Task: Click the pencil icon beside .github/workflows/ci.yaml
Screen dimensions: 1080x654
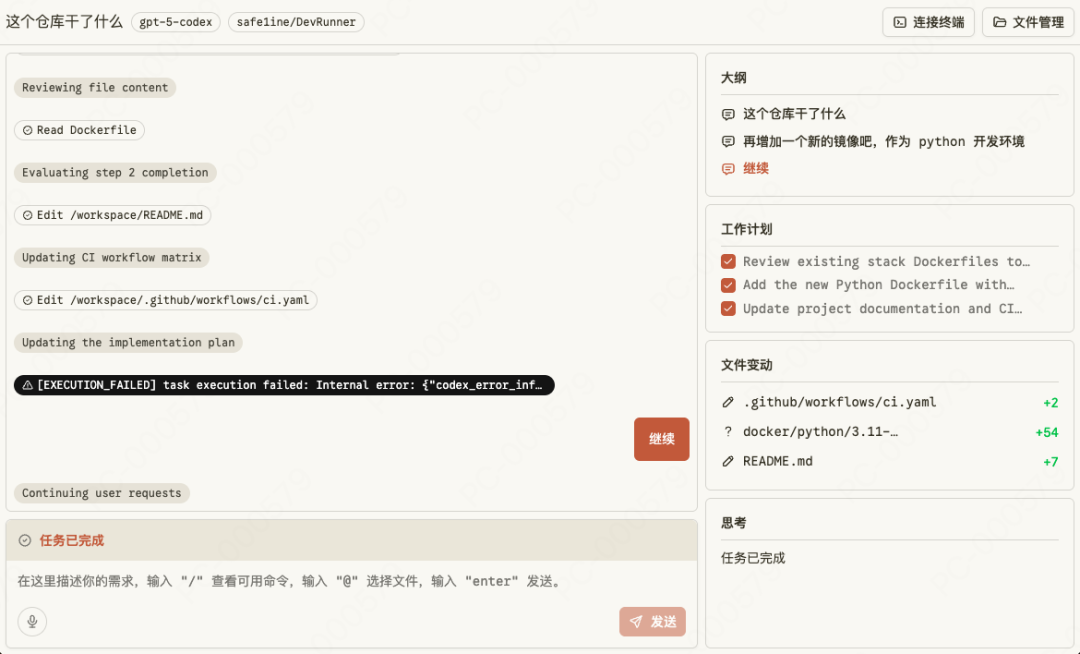Action: pyautogui.click(x=727, y=402)
